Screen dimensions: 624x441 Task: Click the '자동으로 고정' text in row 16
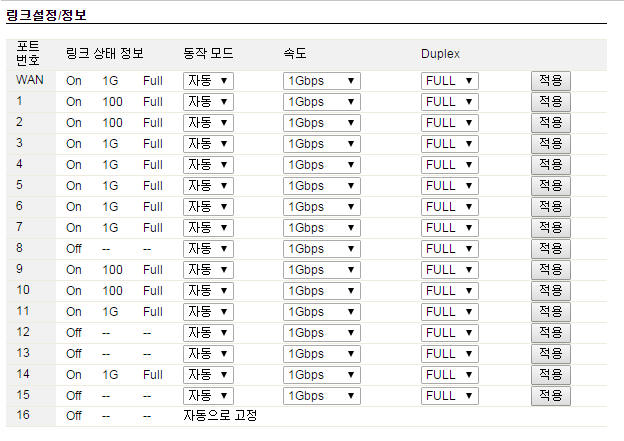(x=220, y=416)
